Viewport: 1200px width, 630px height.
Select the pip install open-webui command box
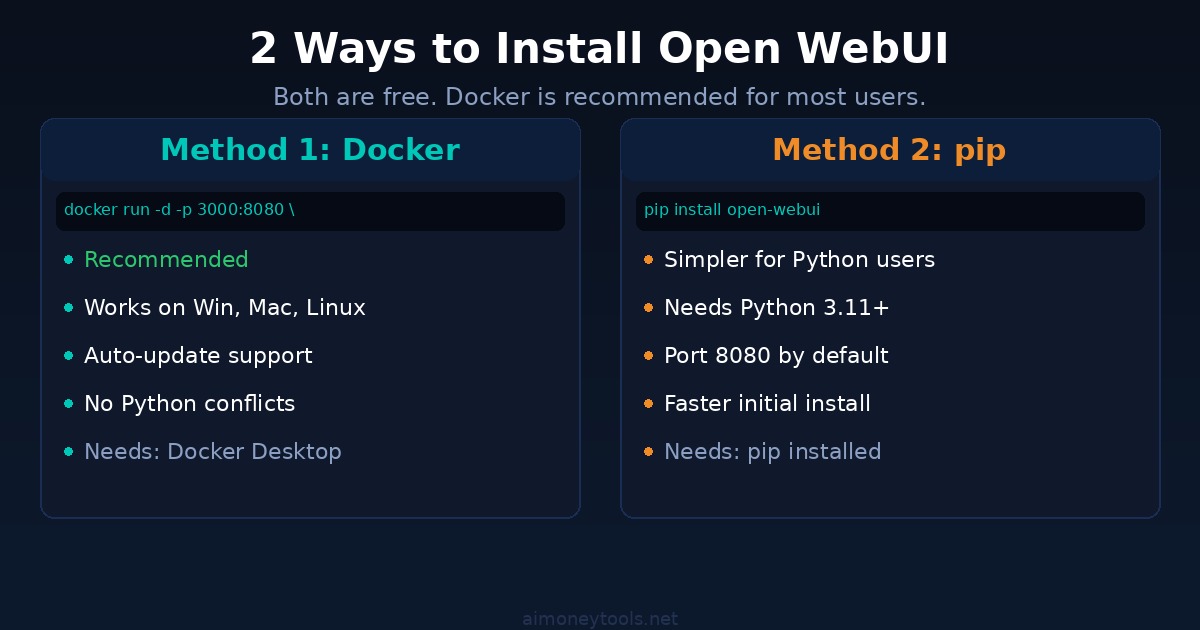(890, 211)
